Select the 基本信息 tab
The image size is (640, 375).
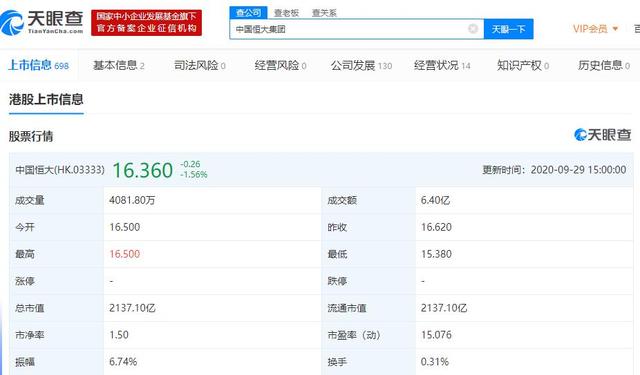118,65
